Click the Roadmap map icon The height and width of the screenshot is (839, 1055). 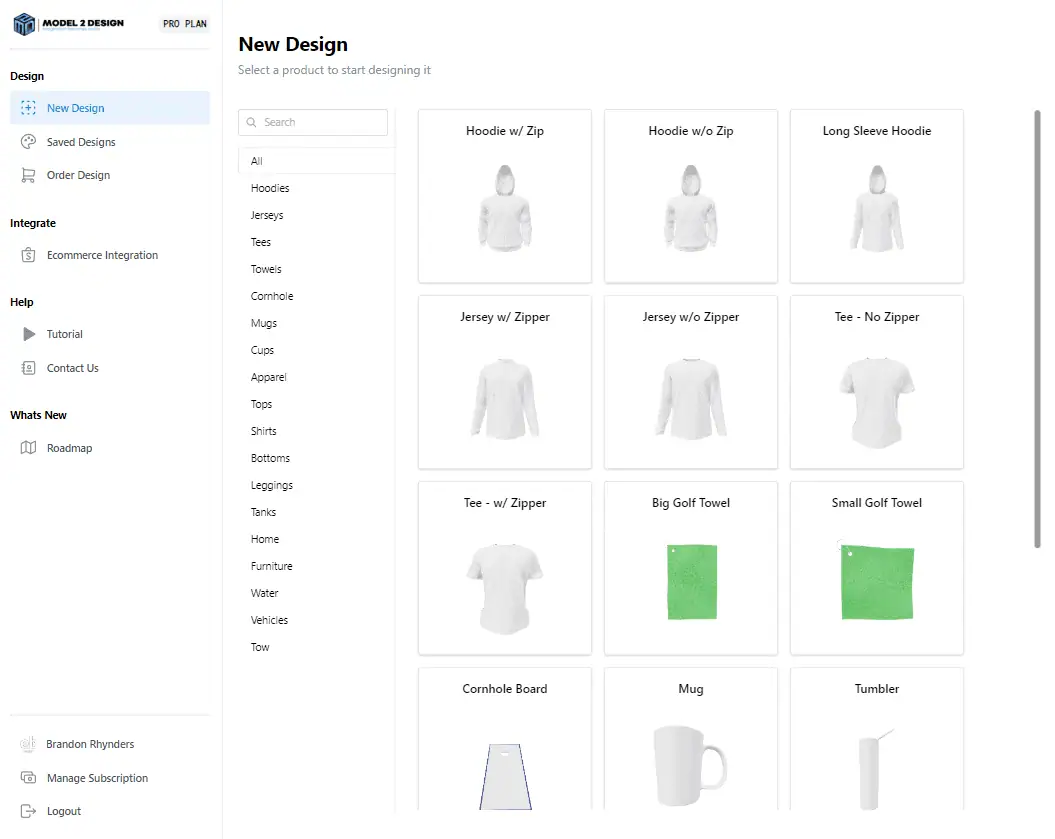pyautogui.click(x=28, y=448)
